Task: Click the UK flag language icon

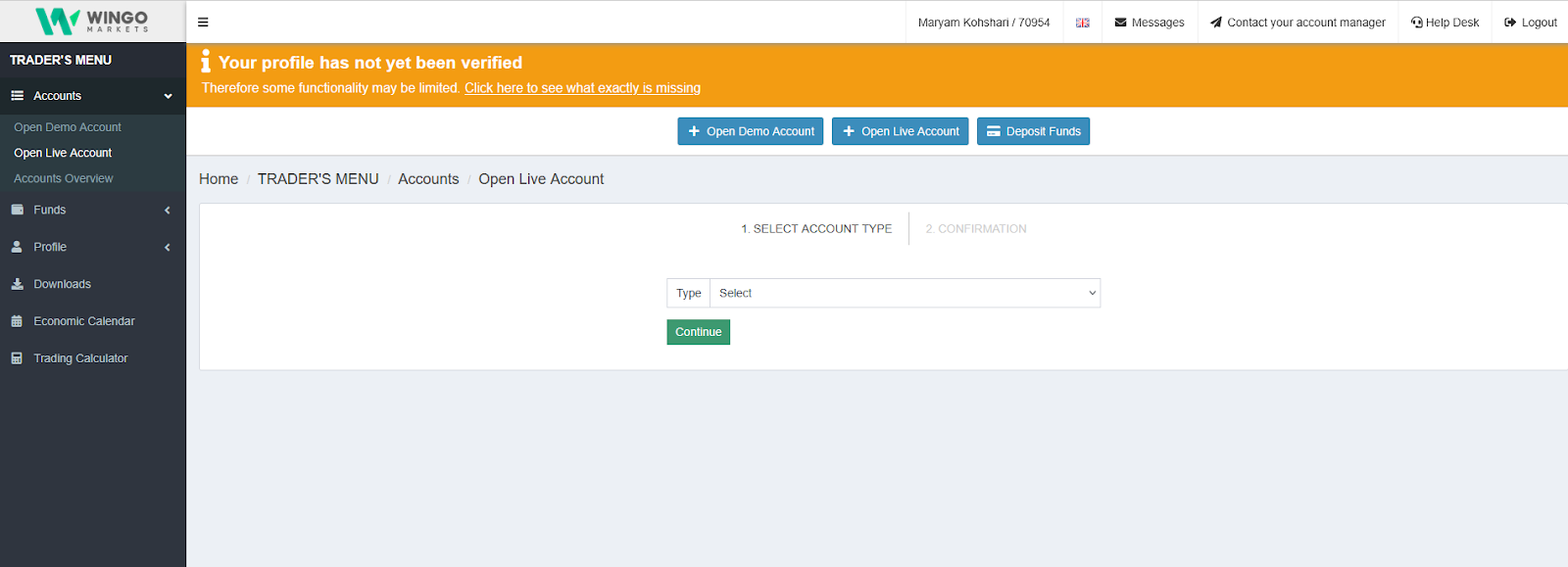Action: (x=1082, y=23)
